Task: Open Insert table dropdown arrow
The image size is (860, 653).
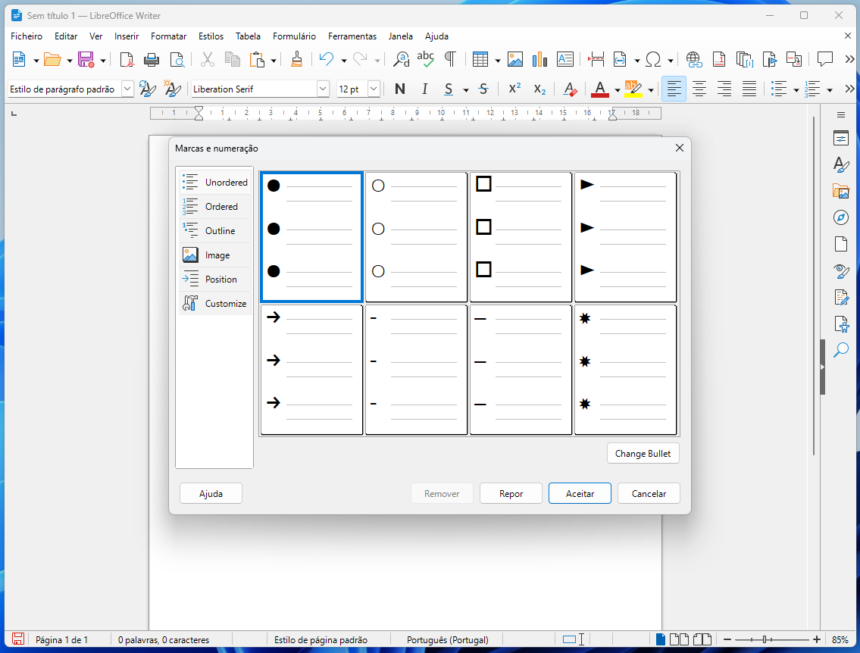Action: click(497, 60)
